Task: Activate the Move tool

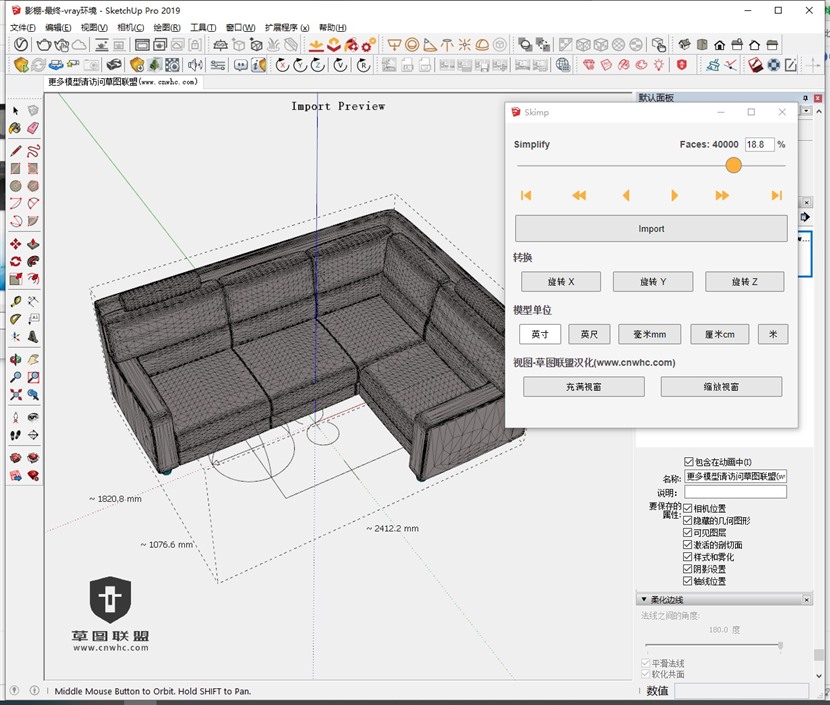Action: point(15,244)
